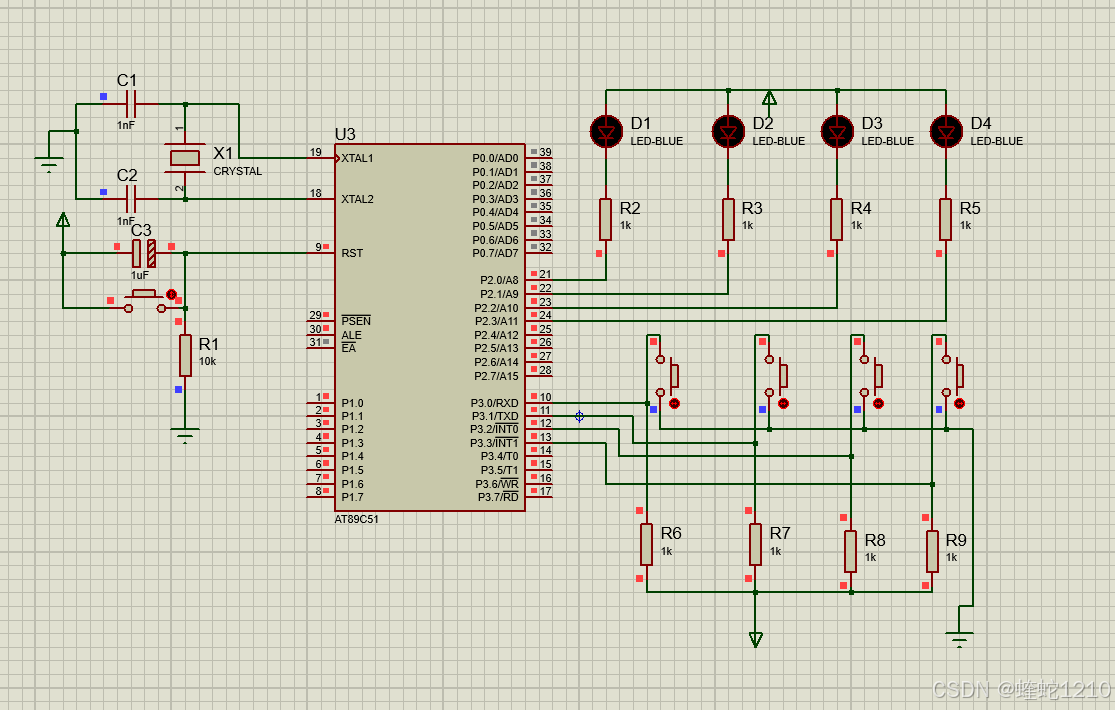Viewport: 1115px width, 710px height.
Task: Click the power terminal below R7
Action: tap(756, 640)
